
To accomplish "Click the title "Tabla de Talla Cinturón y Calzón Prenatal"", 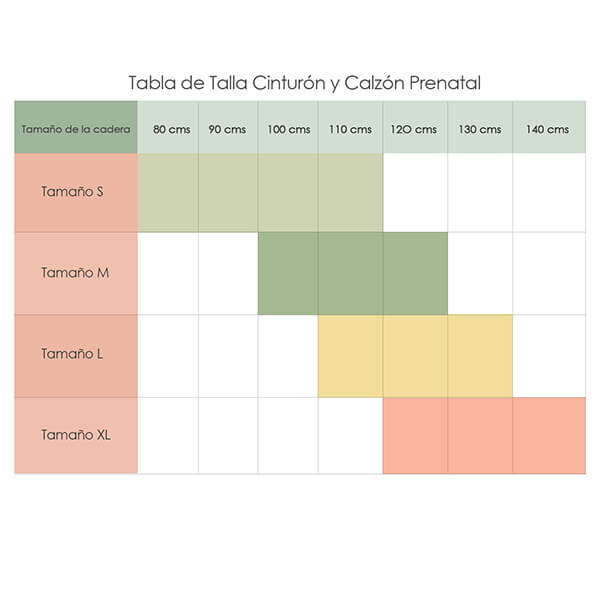I will tap(304, 83).
